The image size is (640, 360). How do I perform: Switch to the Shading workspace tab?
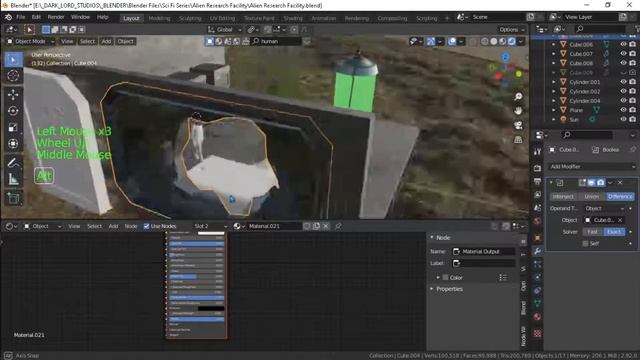point(293,18)
